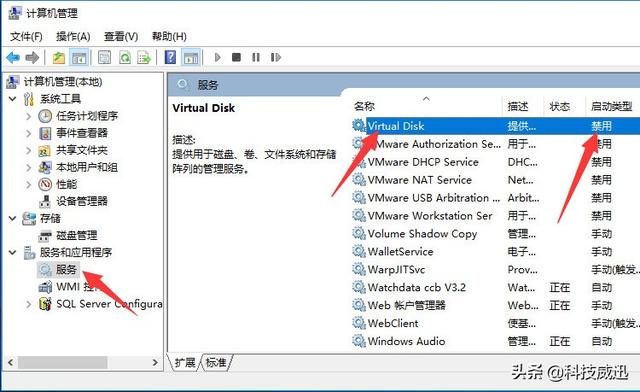Click tree pane scrollbar left arrow
Image resolution: width=640 pixels, height=392 pixels.
[x=10, y=362]
